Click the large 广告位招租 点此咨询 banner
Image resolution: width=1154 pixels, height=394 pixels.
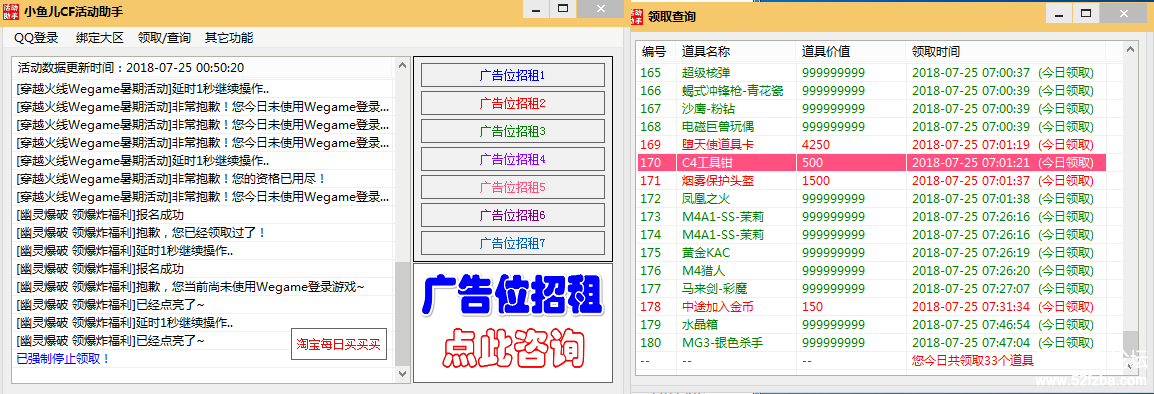point(513,323)
